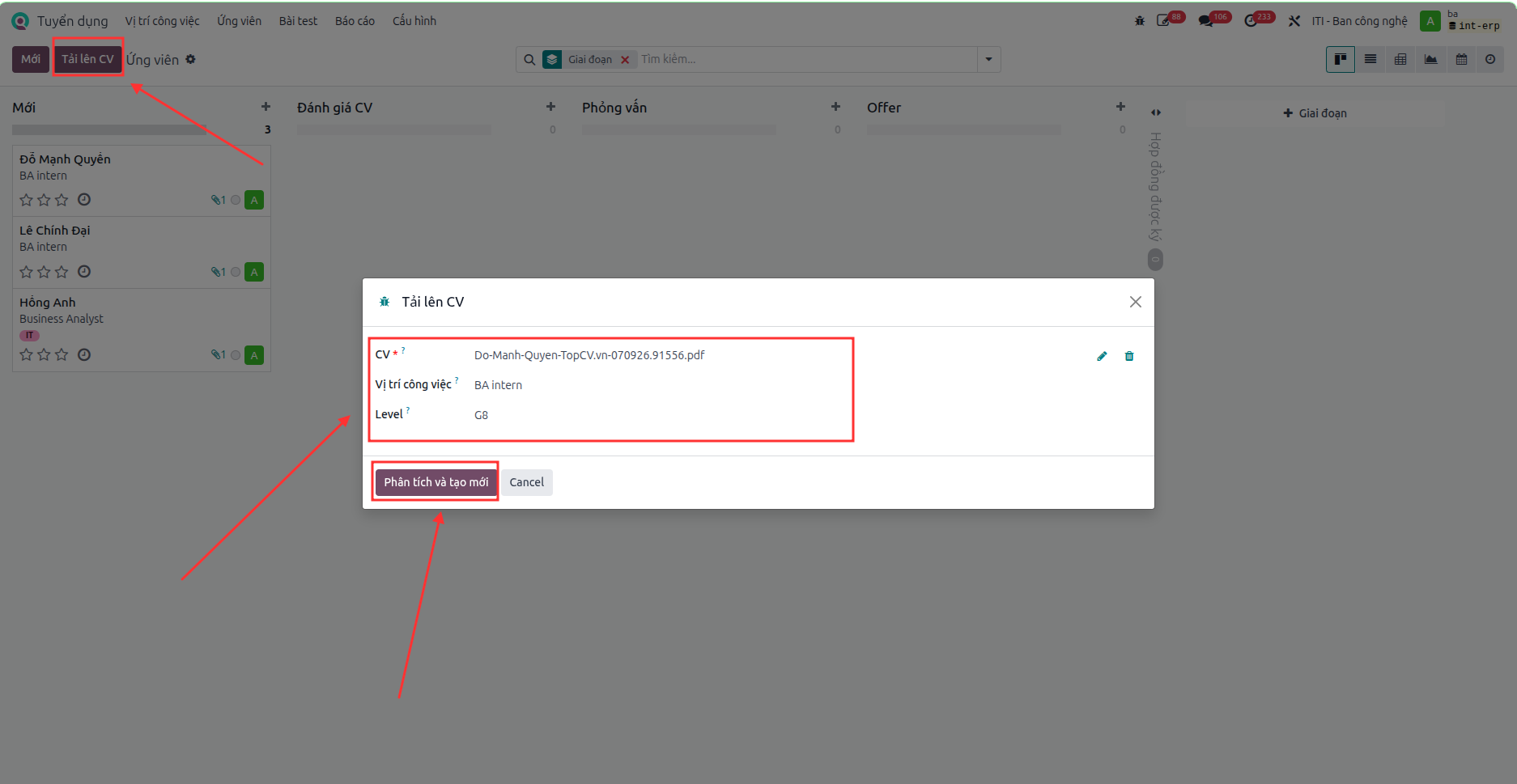This screenshot has width=1517, height=784.
Task: Click the Cancel button in dialog
Action: 526,482
